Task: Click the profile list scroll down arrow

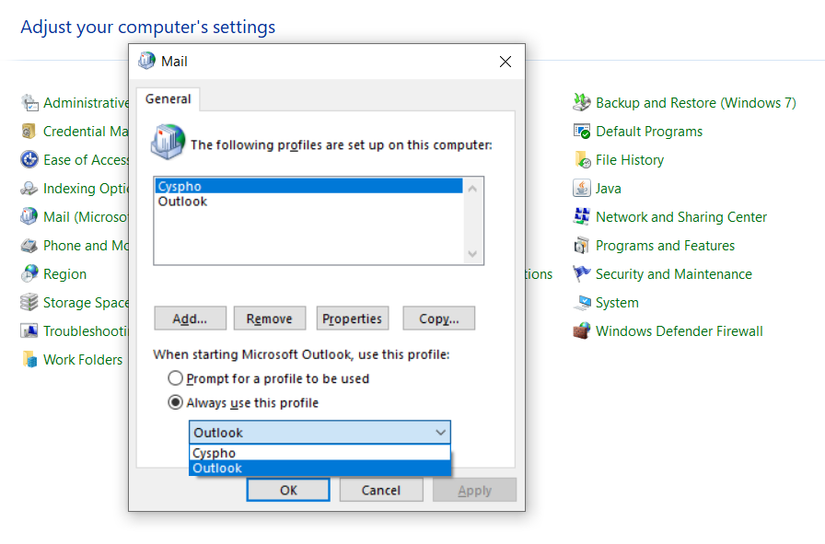Action: [x=472, y=254]
